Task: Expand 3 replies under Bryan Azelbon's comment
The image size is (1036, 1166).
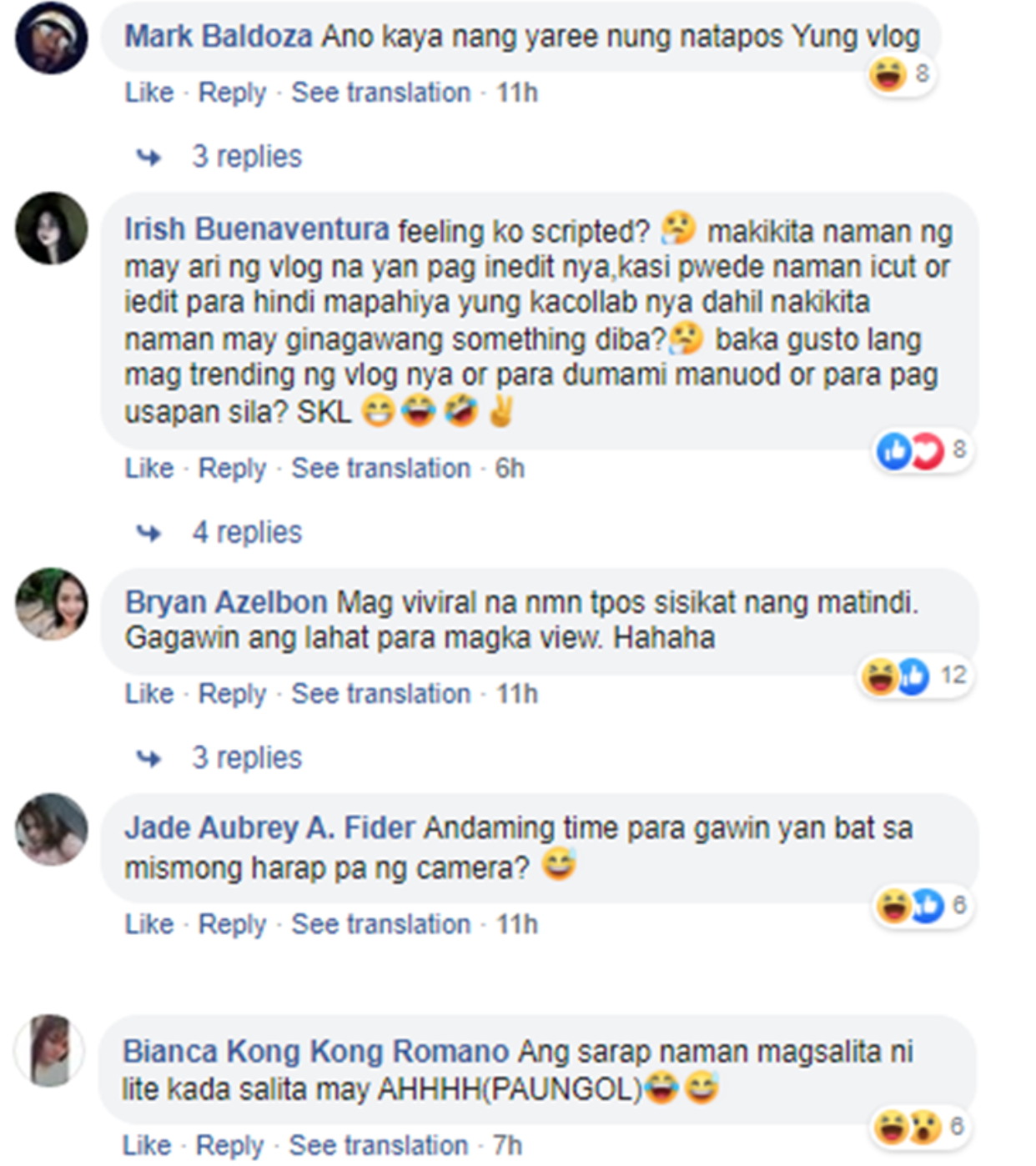Action: coord(247,758)
